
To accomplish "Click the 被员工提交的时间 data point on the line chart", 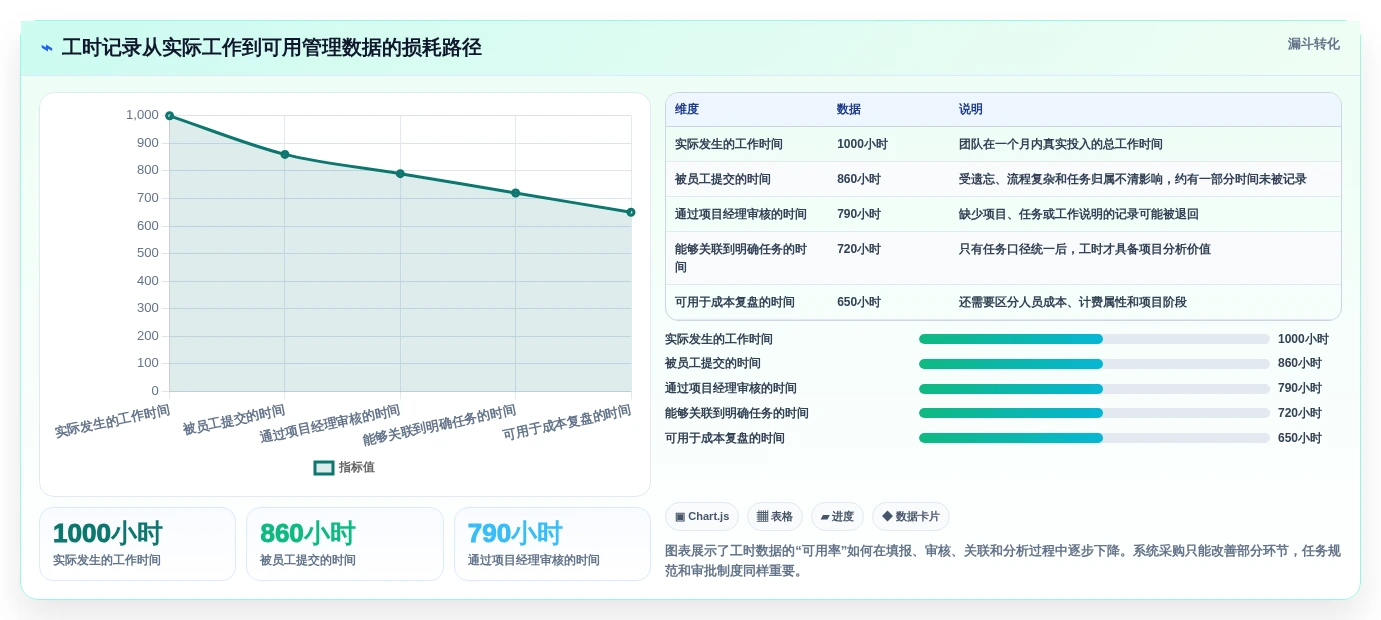I will (285, 154).
